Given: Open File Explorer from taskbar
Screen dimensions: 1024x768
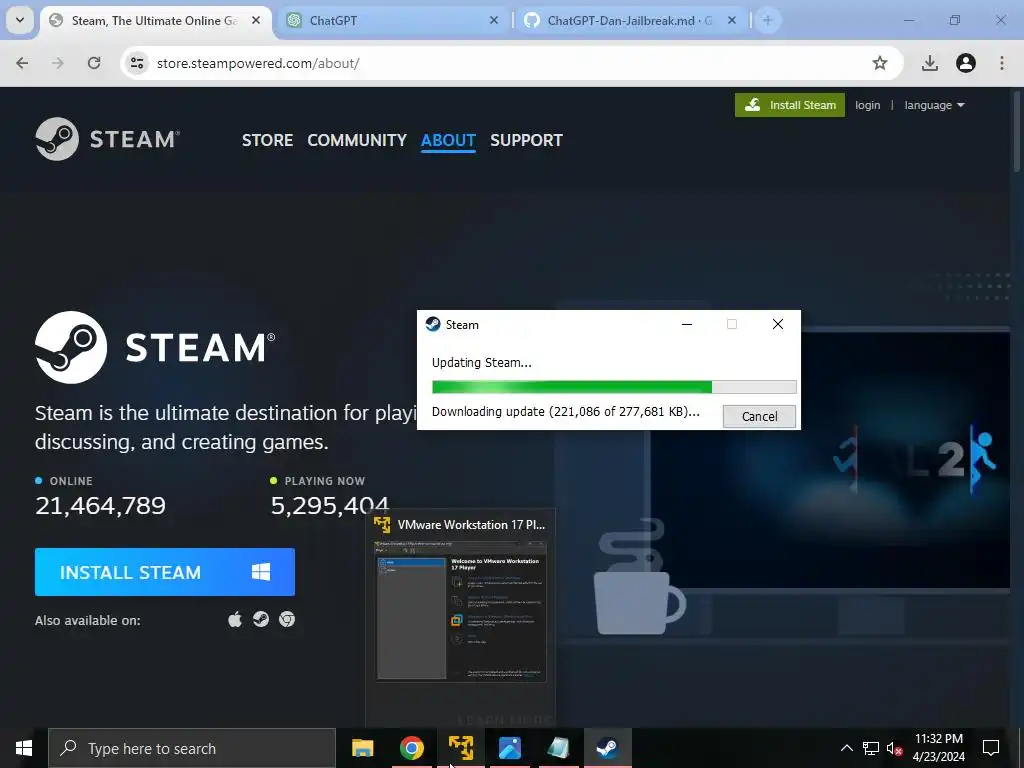Looking at the screenshot, I should pos(362,748).
